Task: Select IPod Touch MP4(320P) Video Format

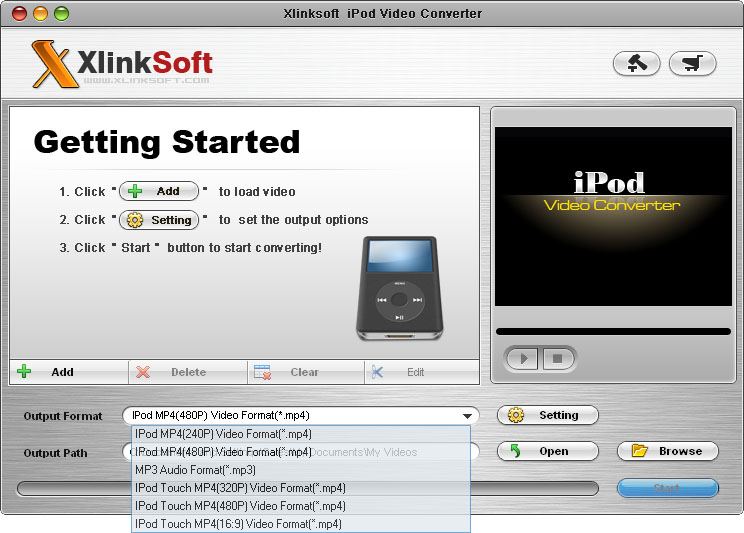Action: click(x=301, y=488)
